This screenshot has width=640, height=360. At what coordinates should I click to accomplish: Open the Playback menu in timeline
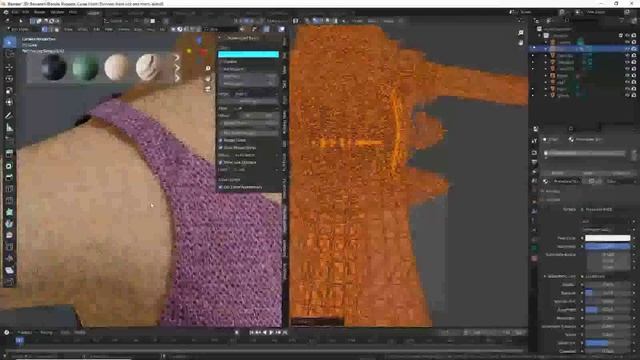point(25,333)
